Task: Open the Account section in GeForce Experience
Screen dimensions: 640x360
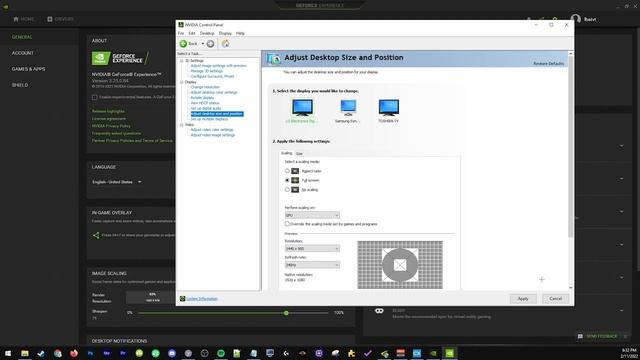Action: click(23, 53)
